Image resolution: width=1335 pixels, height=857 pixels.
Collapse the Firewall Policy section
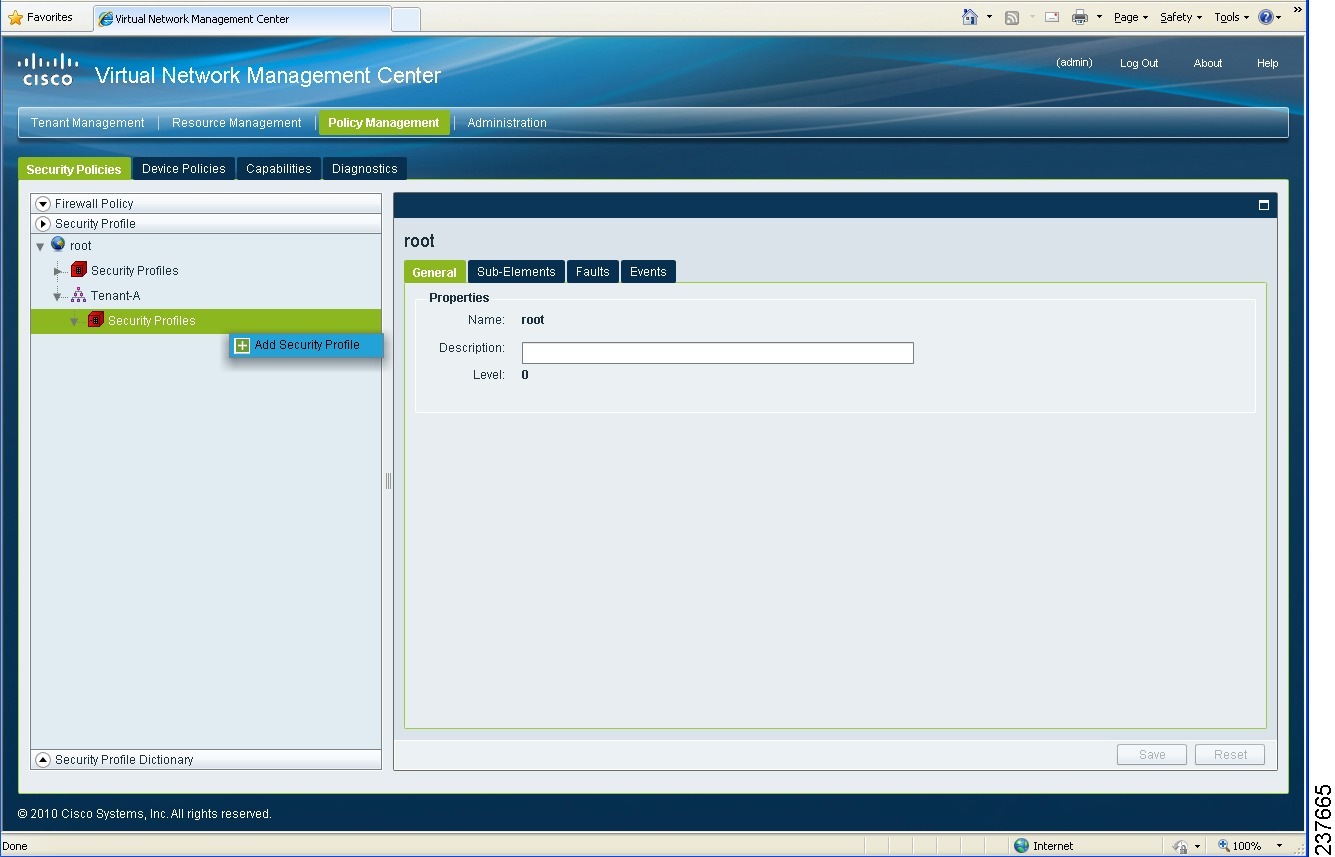click(x=43, y=203)
